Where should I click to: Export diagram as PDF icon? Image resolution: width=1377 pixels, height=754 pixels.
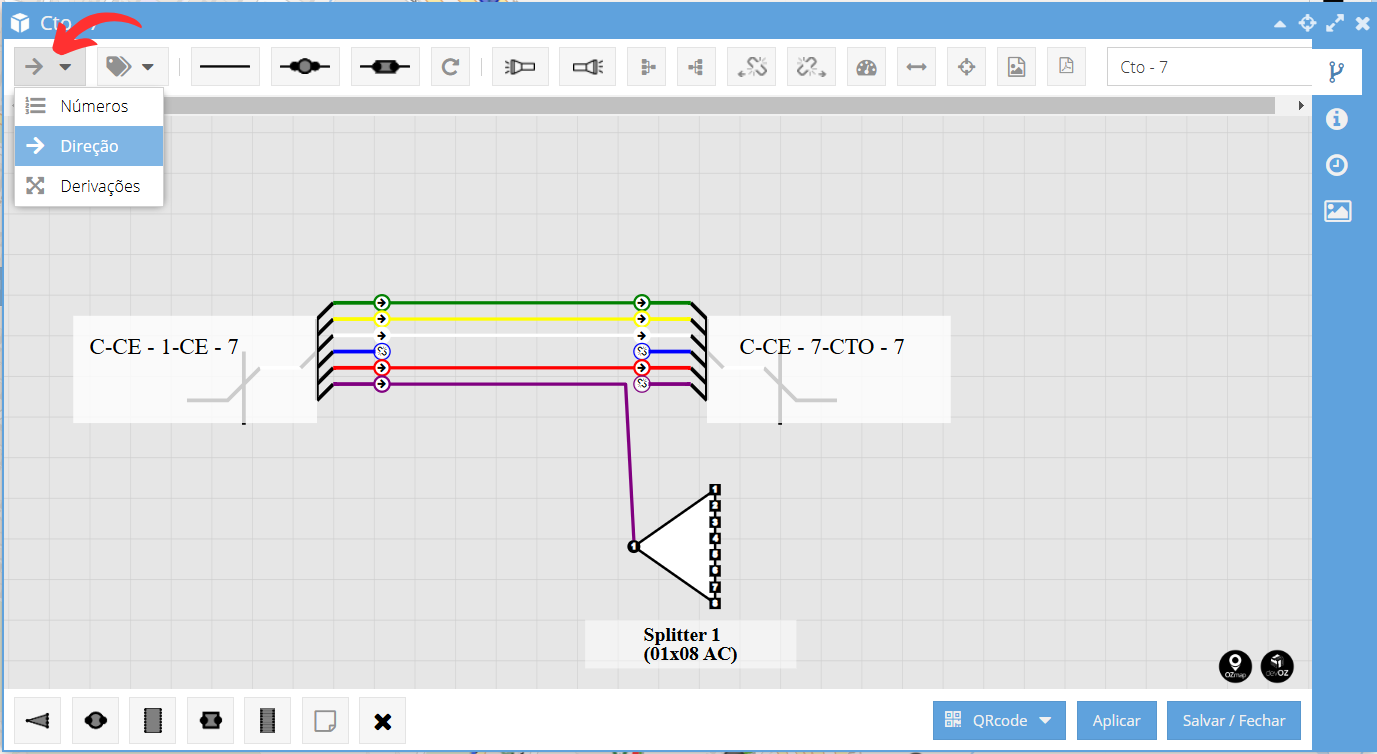click(x=1066, y=67)
